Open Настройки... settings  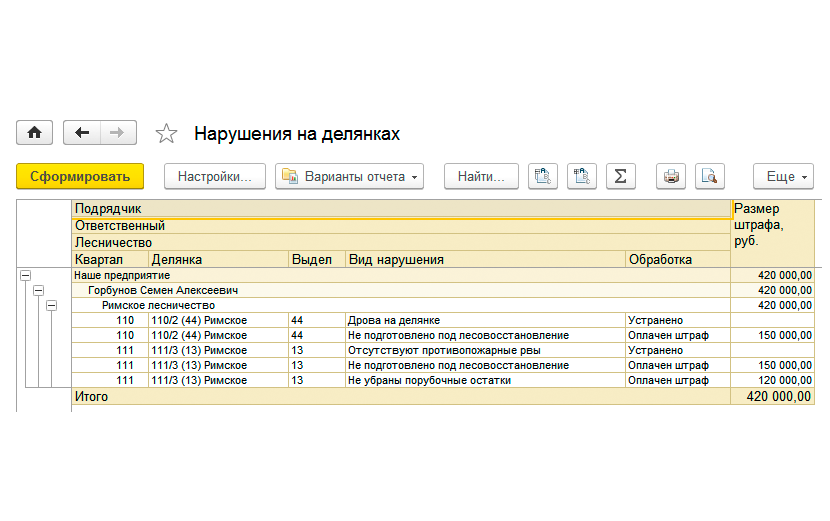coord(214,176)
